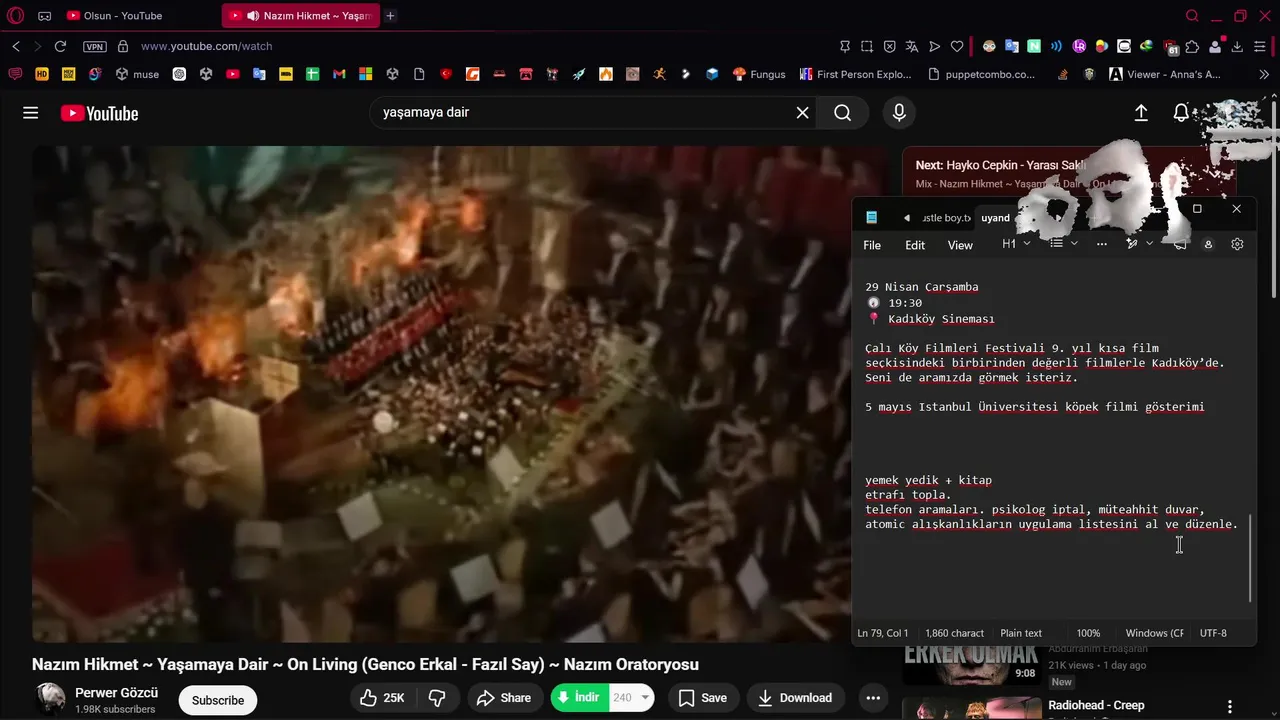
Task: Open First Person Explo... bookmark
Action: pyautogui.click(x=856, y=74)
